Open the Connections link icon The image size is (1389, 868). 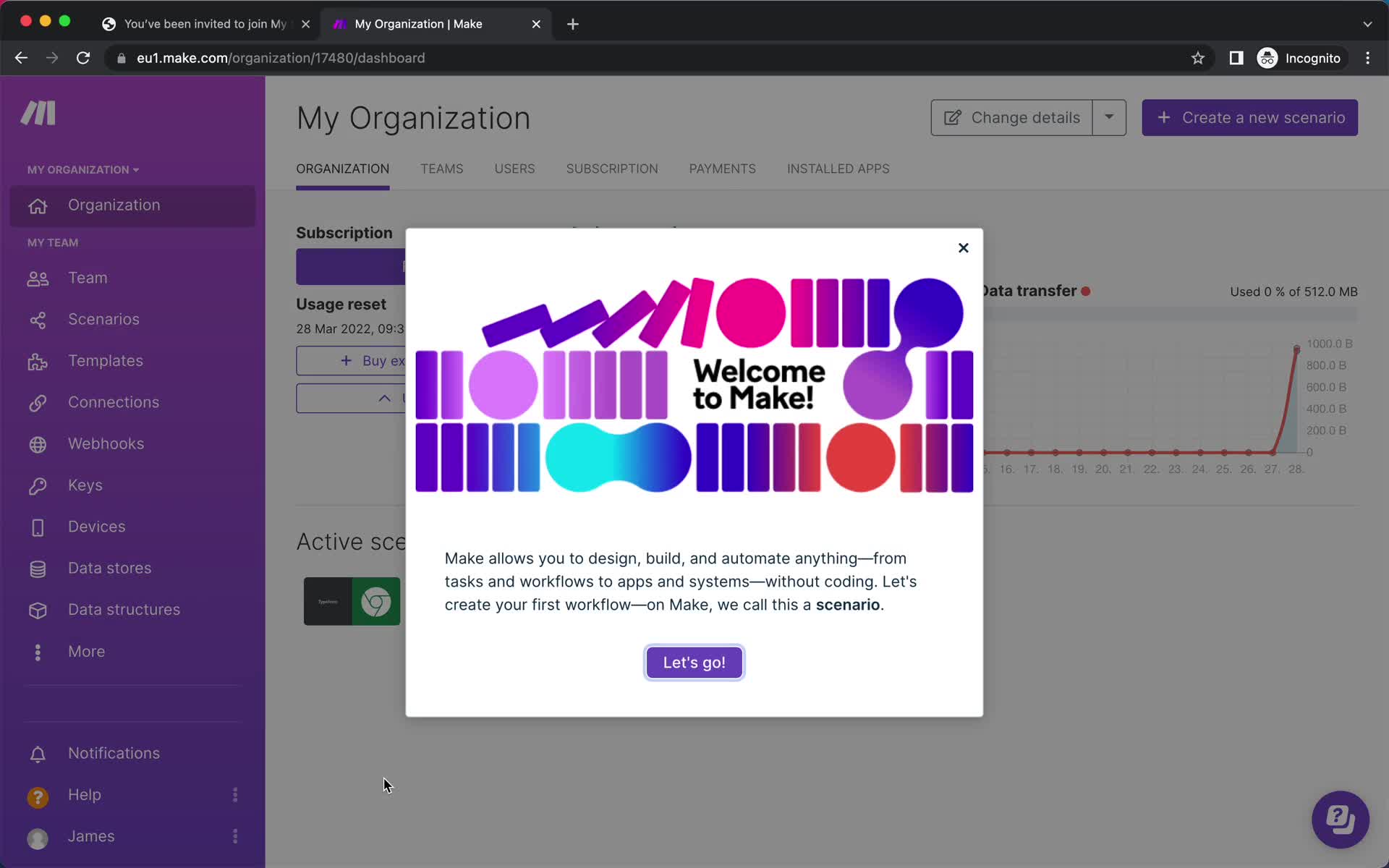(38, 403)
